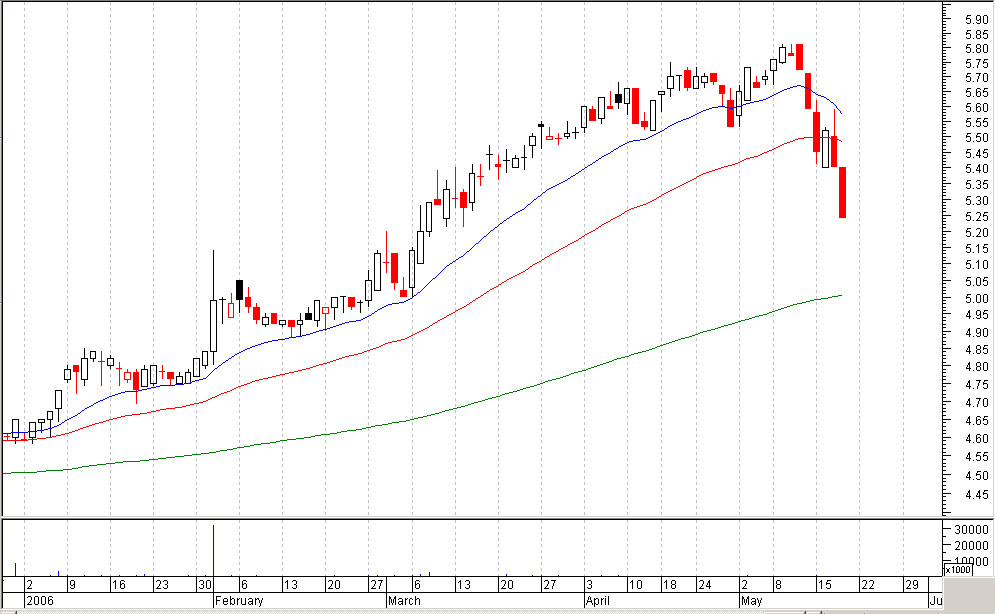Select the 5.25 price axis value
This screenshot has height=614, width=995.
point(977,217)
